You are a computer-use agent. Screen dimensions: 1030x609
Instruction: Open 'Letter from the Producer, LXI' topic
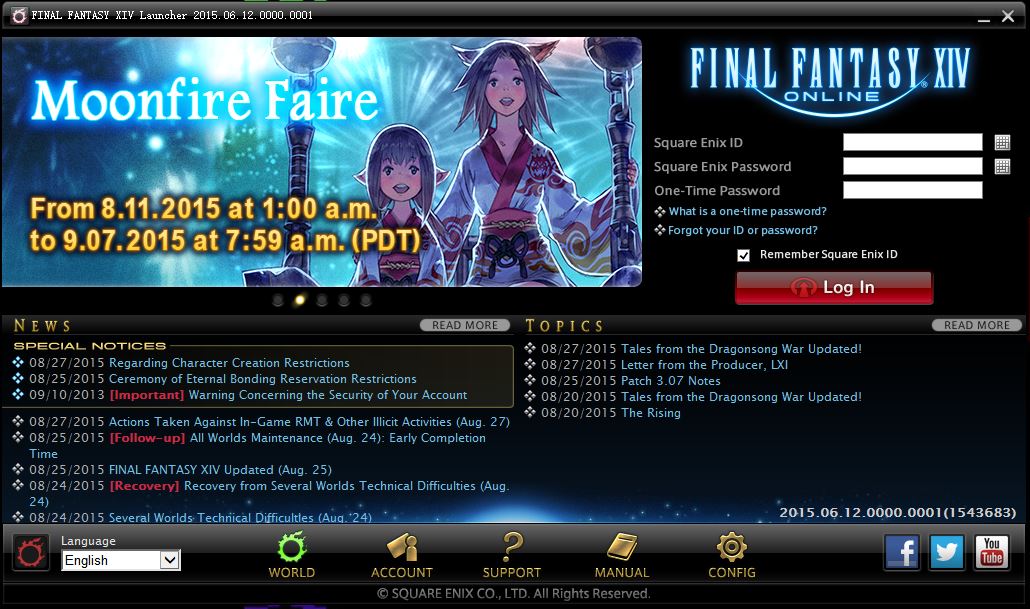tap(704, 365)
